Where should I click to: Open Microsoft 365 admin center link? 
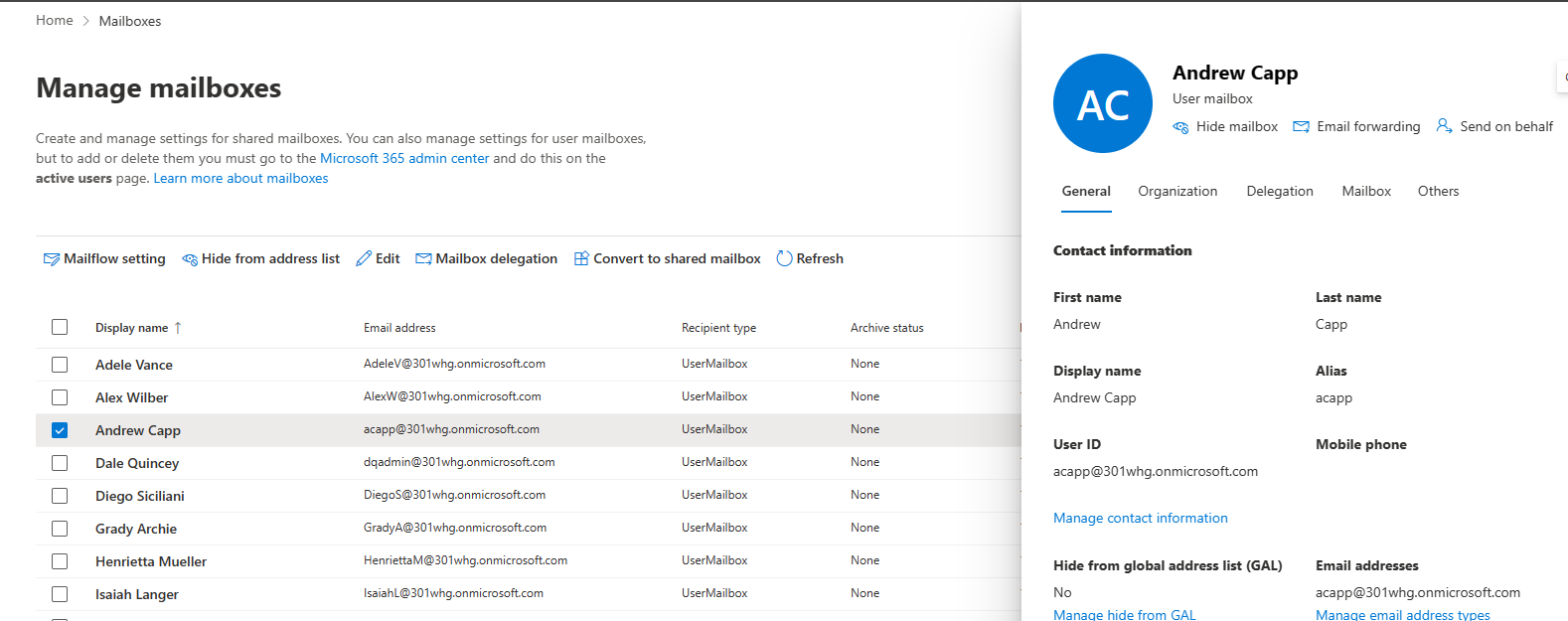[x=404, y=158]
